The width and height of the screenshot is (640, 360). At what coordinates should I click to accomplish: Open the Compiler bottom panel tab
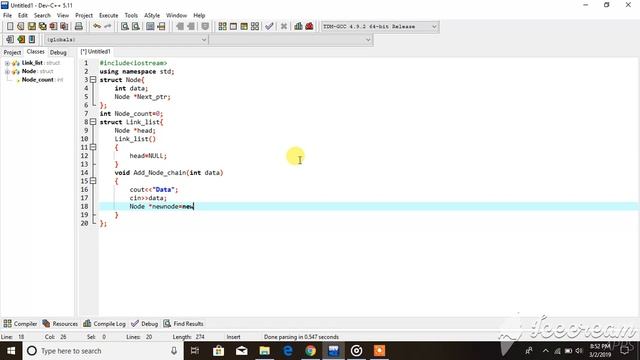(20, 324)
